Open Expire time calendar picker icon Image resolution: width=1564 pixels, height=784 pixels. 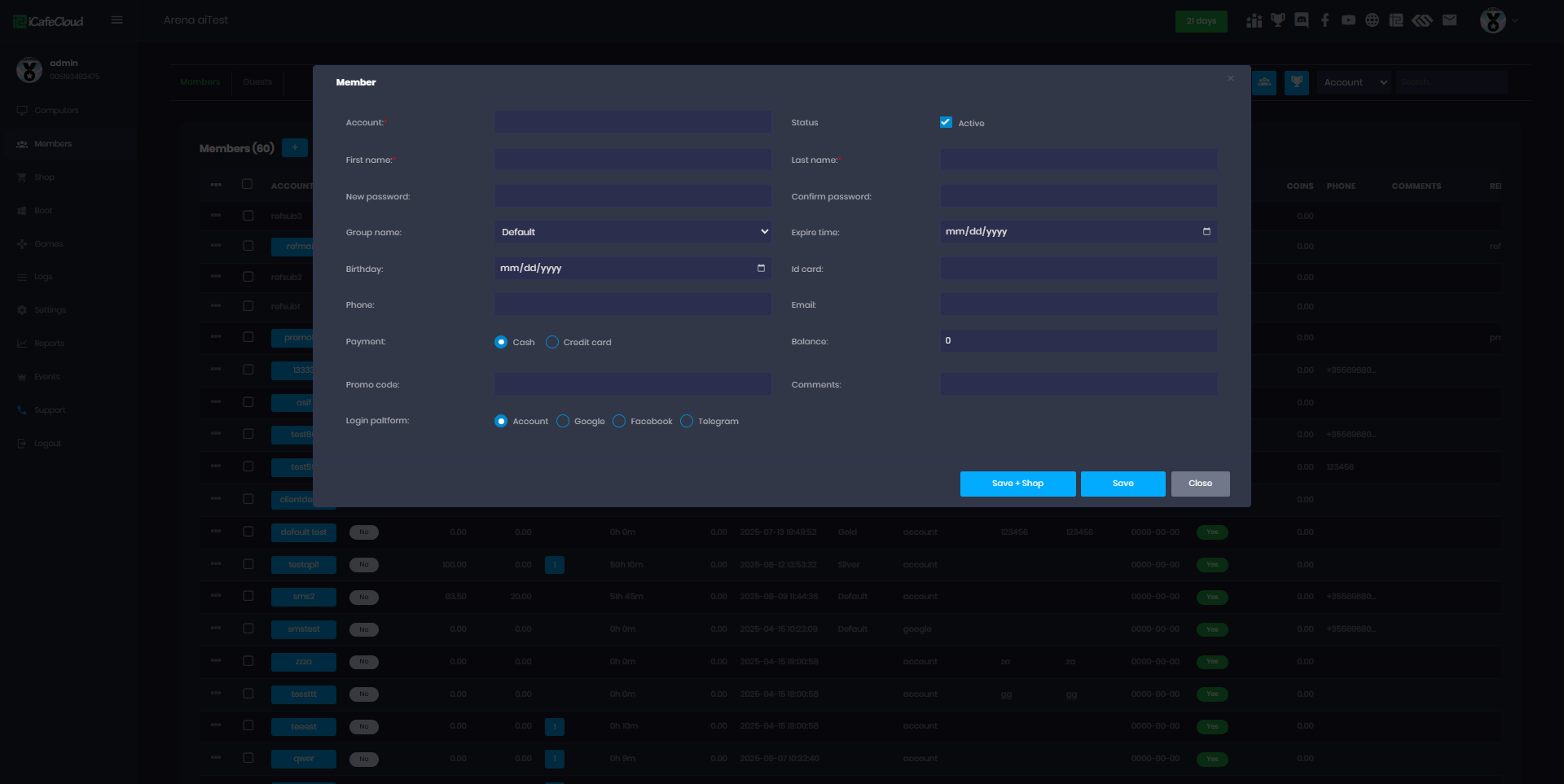coord(1206,232)
